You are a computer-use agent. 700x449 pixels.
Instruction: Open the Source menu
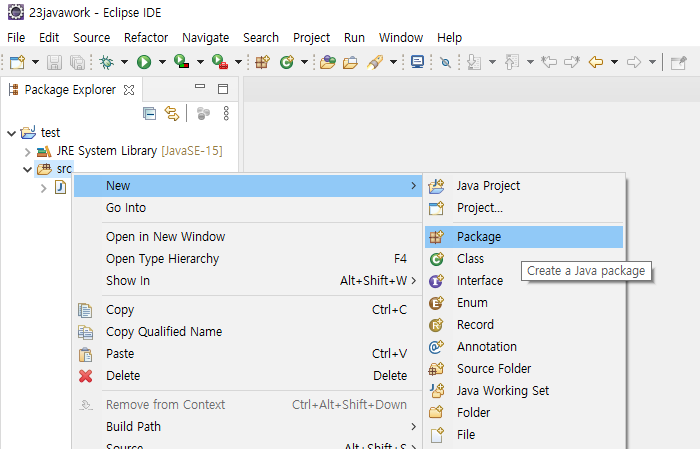pyautogui.click(x=92, y=37)
